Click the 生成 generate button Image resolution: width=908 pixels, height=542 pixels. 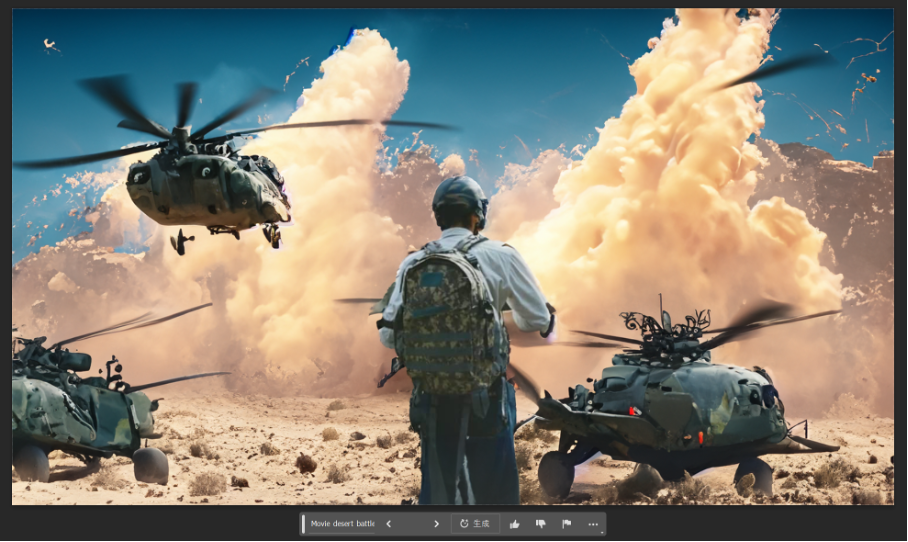(475, 523)
